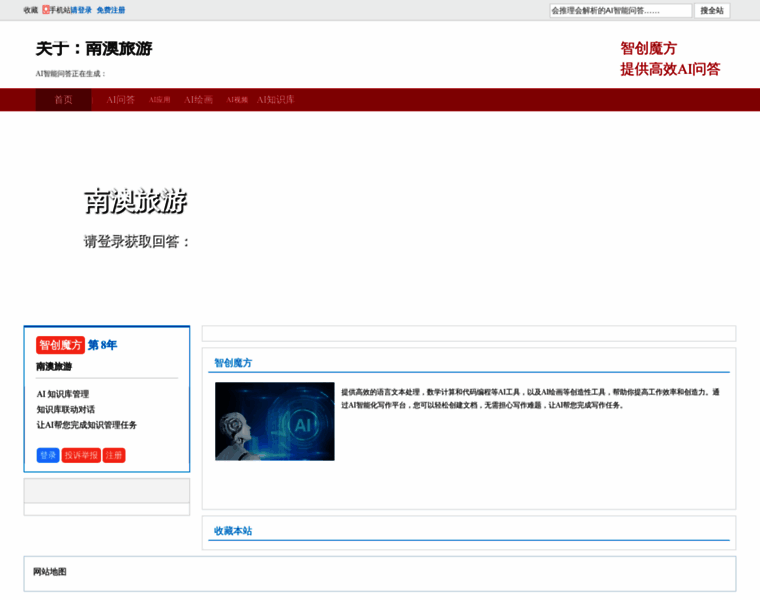Viewport: 760px width, 600px height.
Task: Go to the AI问答 menu item
Action: point(120,100)
